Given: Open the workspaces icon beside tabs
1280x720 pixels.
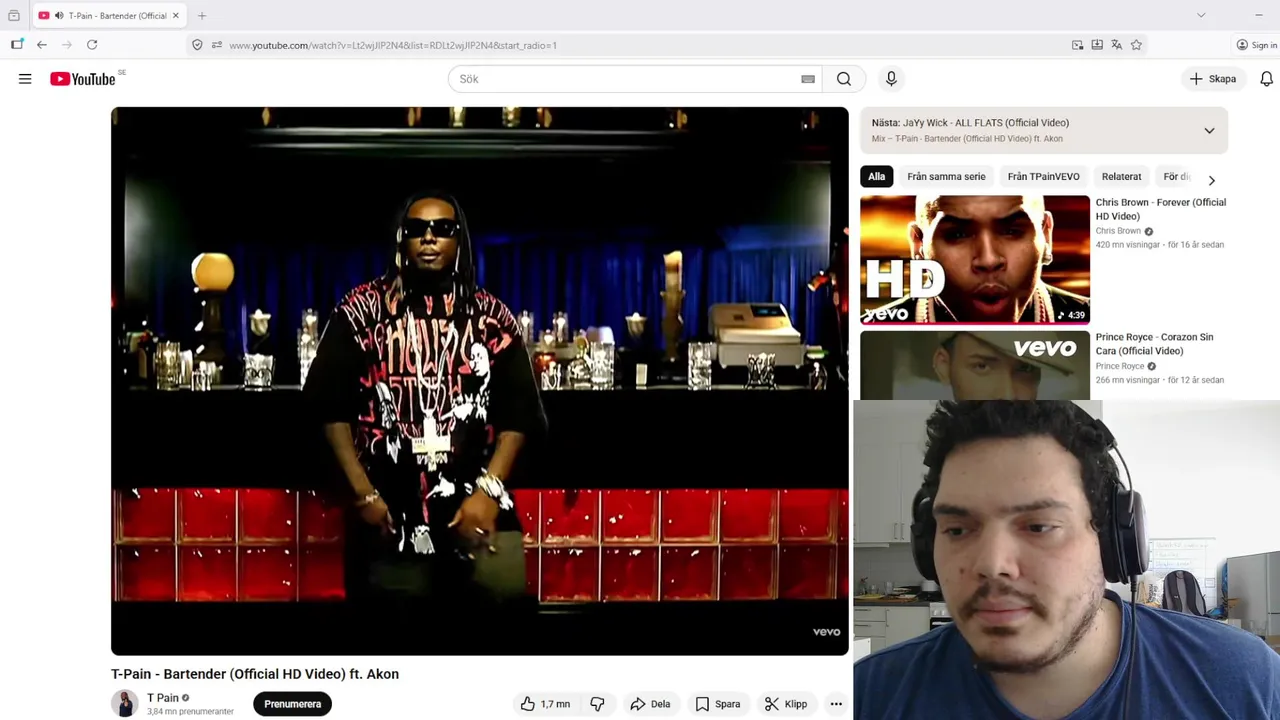Looking at the screenshot, I should point(14,16).
